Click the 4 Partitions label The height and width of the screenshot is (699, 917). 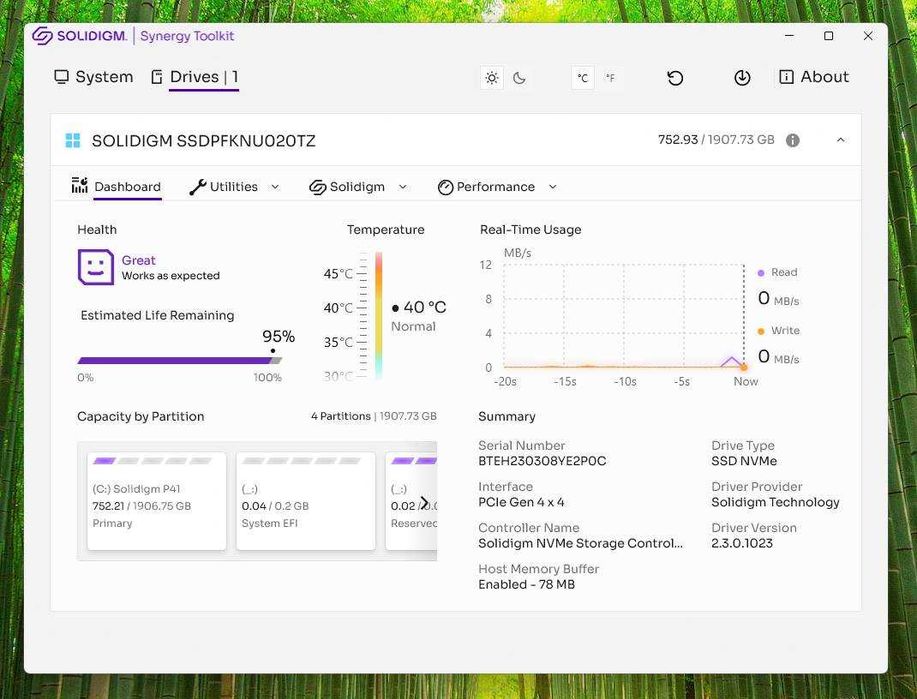coord(341,416)
